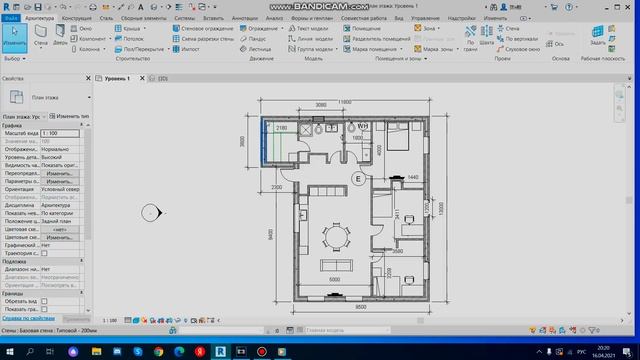Open the Файл menu
The height and width of the screenshot is (360, 640).
point(11,18)
